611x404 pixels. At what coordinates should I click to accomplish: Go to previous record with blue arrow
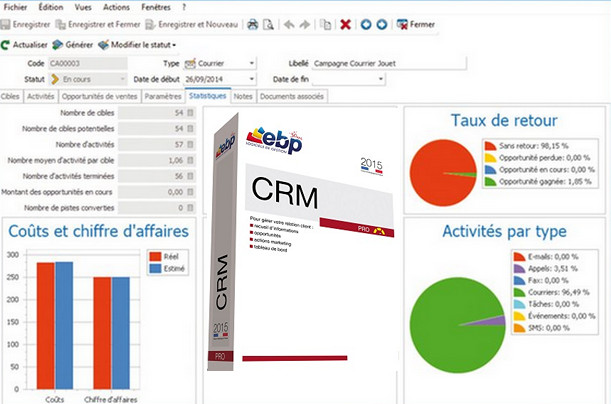point(366,23)
